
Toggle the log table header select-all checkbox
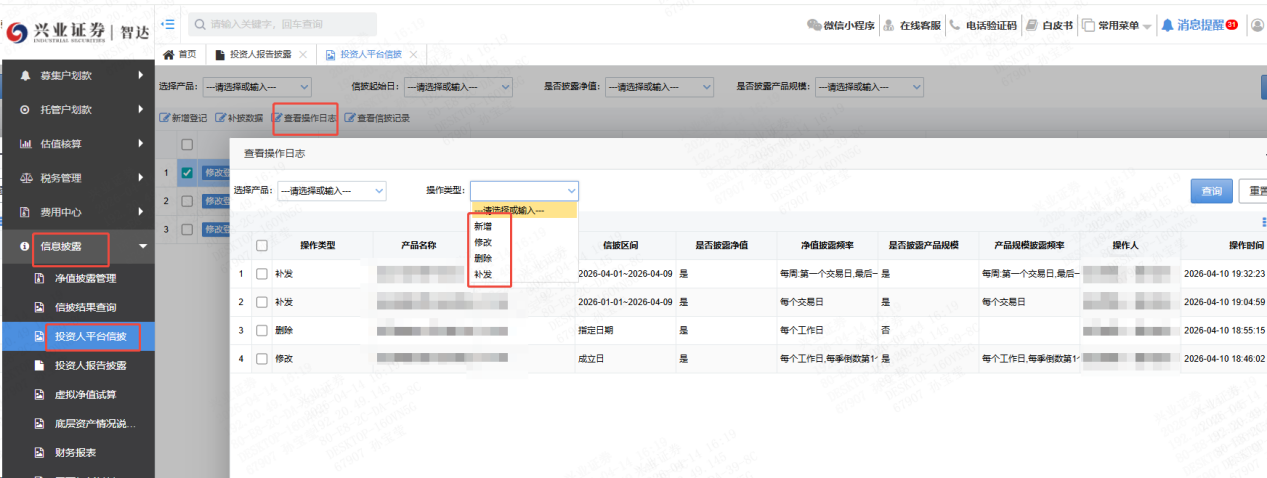coord(262,245)
